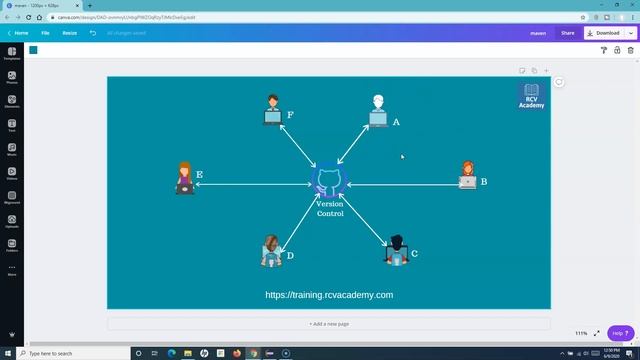Viewport: 640px width, 360px height.
Task: Click the maven design title
Action: (538, 33)
